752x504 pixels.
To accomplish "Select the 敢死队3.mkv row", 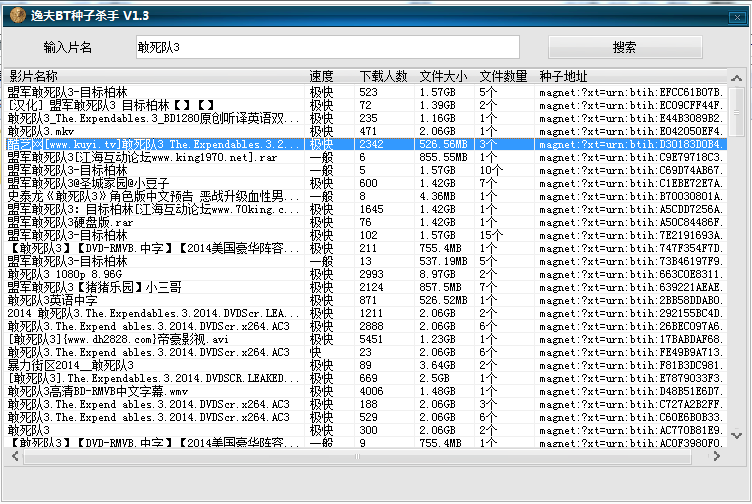I will coord(365,131).
